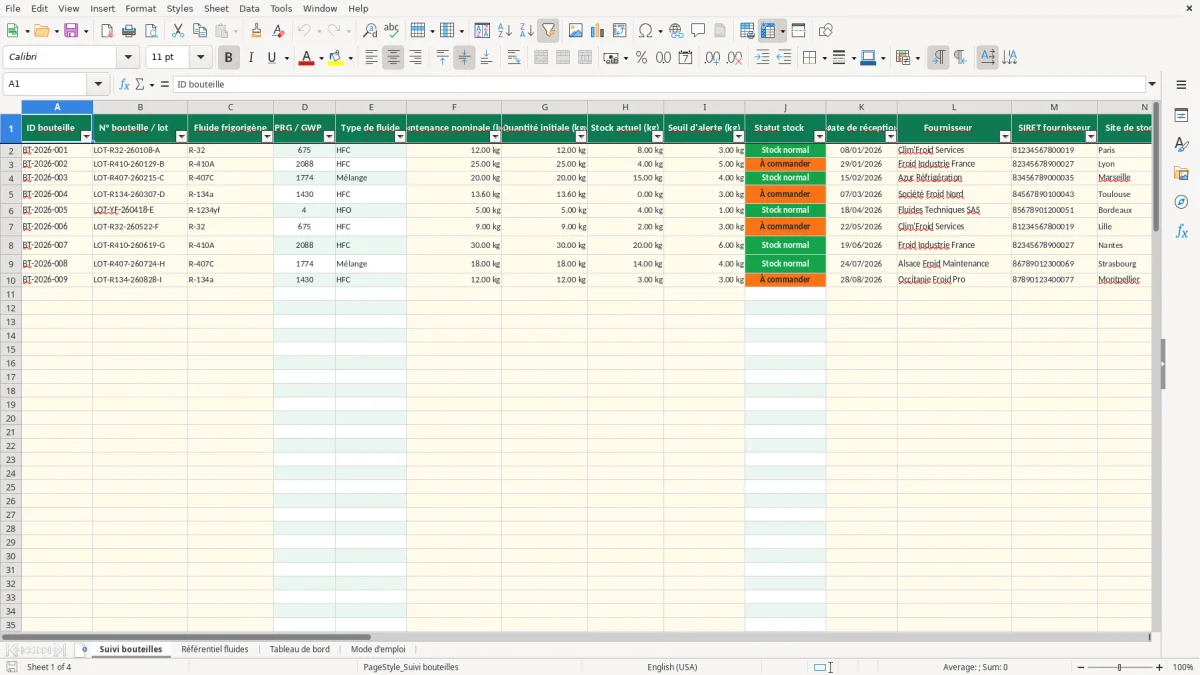Click the Save document icon
The height and width of the screenshot is (675, 1200).
(x=71, y=31)
